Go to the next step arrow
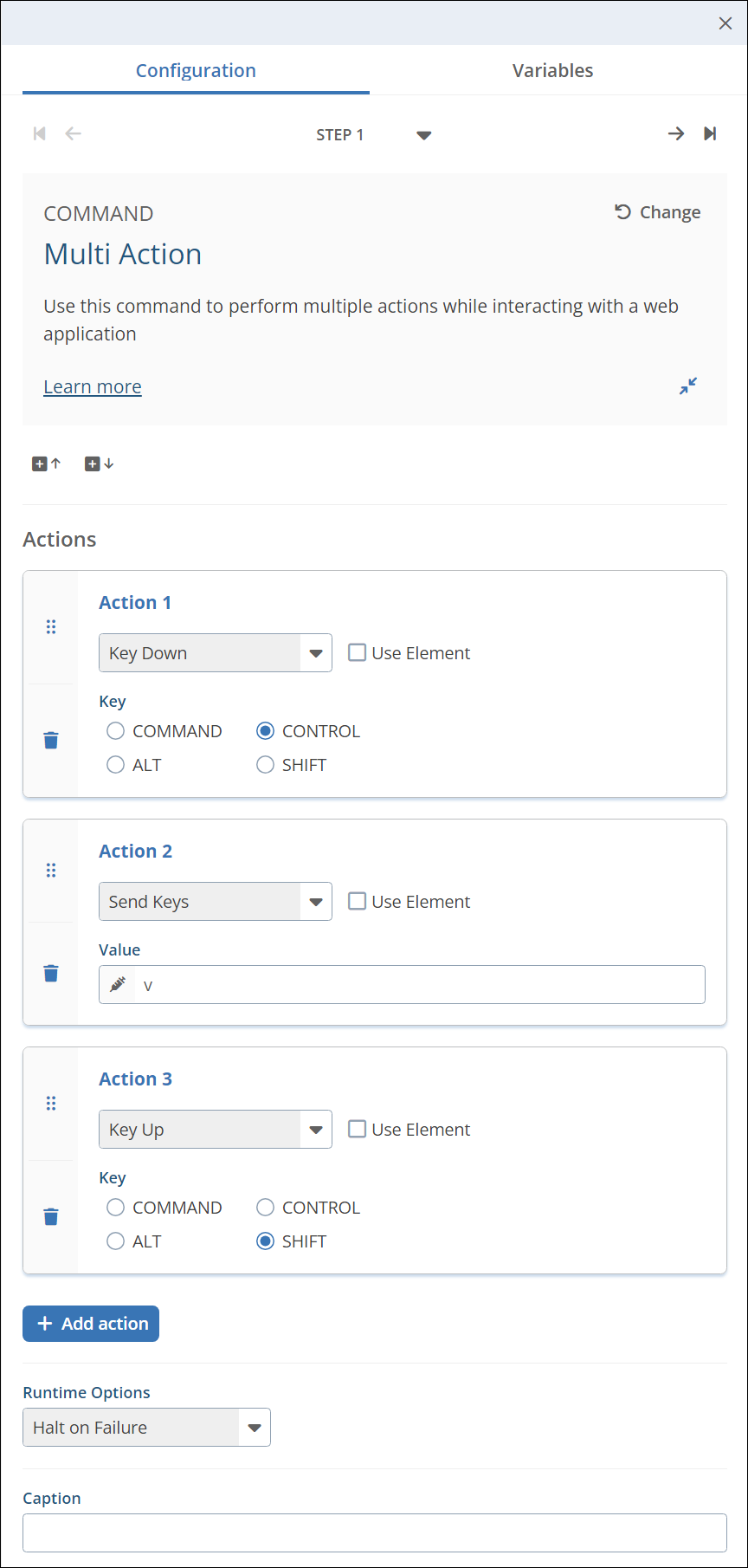The height and width of the screenshot is (1568, 748). coord(675,133)
